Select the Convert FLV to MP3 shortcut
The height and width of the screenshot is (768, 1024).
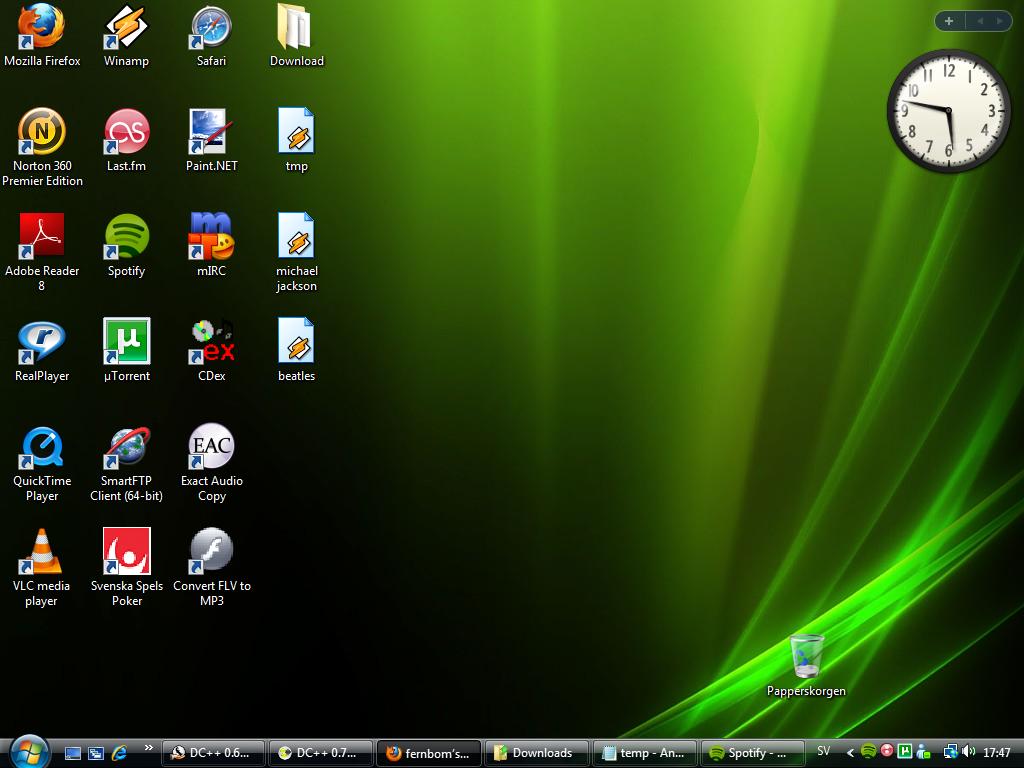211,568
